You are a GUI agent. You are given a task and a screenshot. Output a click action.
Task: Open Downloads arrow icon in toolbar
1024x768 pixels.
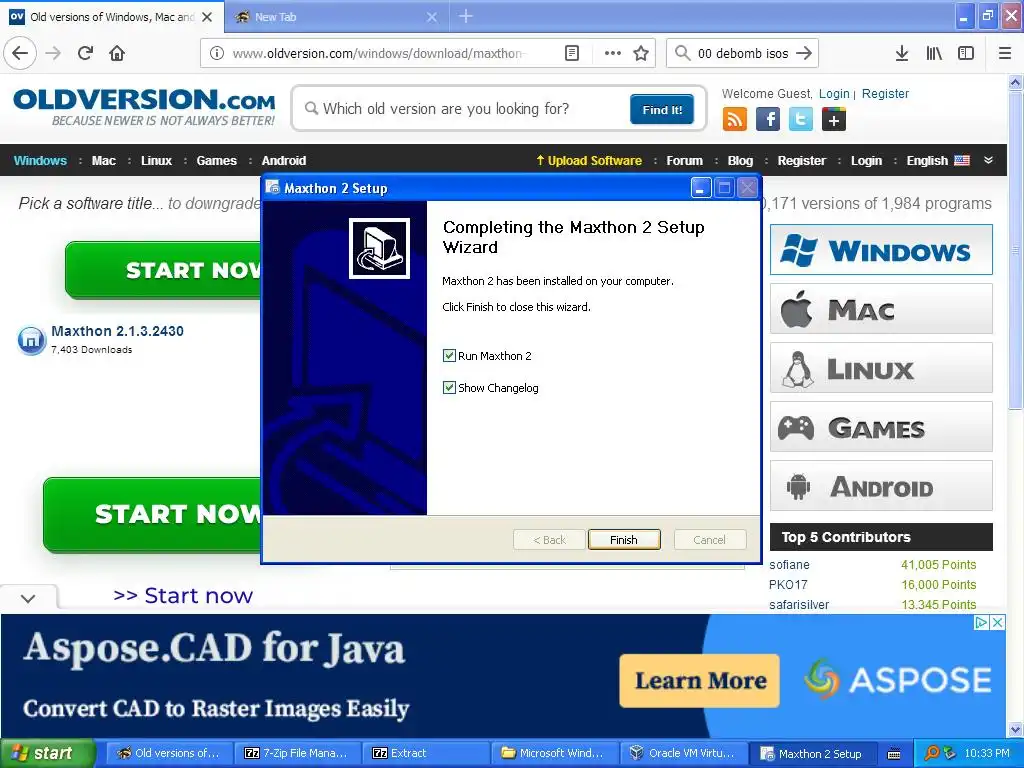click(901, 53)
